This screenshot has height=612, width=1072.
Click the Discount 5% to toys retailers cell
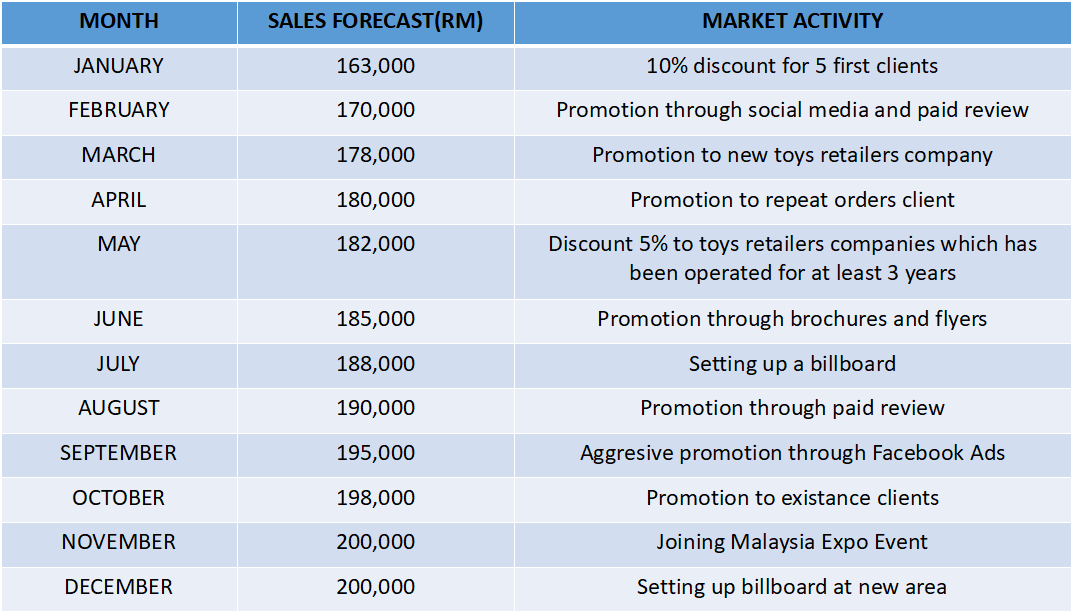click(792, 258)
